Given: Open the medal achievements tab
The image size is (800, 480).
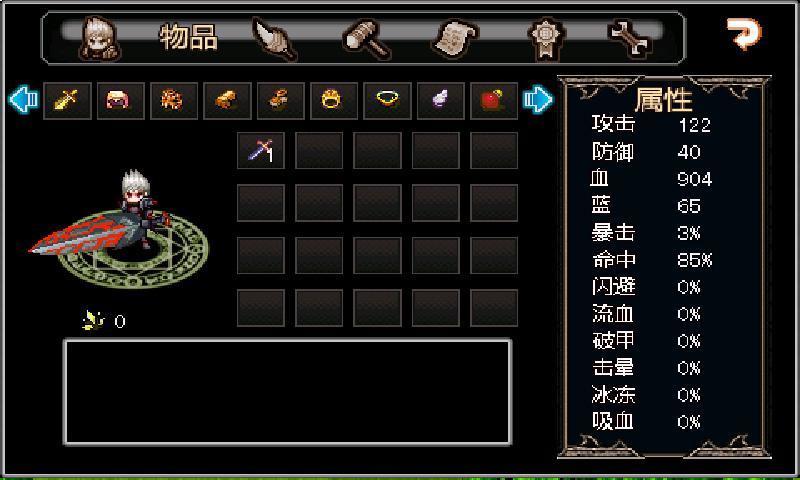Looking at the screenshot, I should [x=546, y=39].
